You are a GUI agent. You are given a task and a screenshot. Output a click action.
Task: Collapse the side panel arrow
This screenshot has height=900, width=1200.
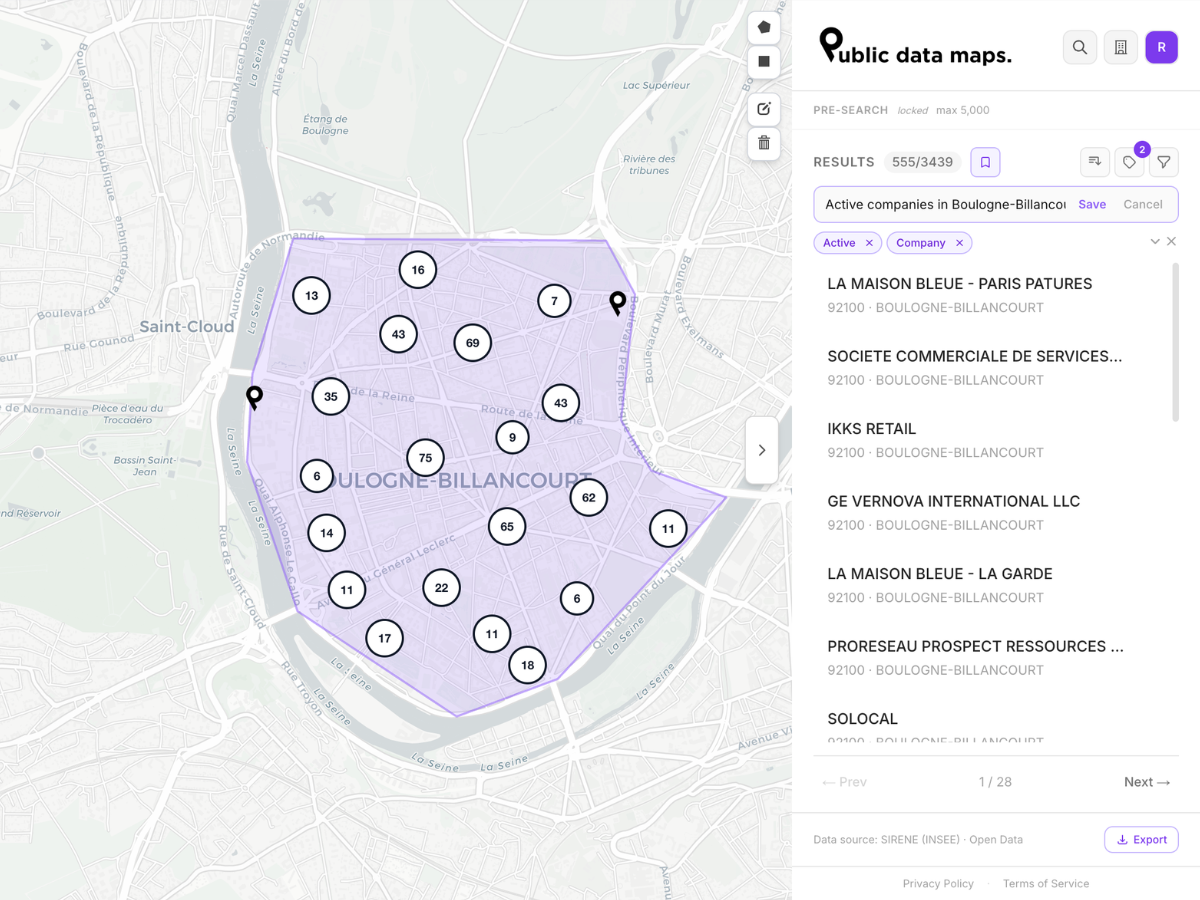(x=762, y=450)
